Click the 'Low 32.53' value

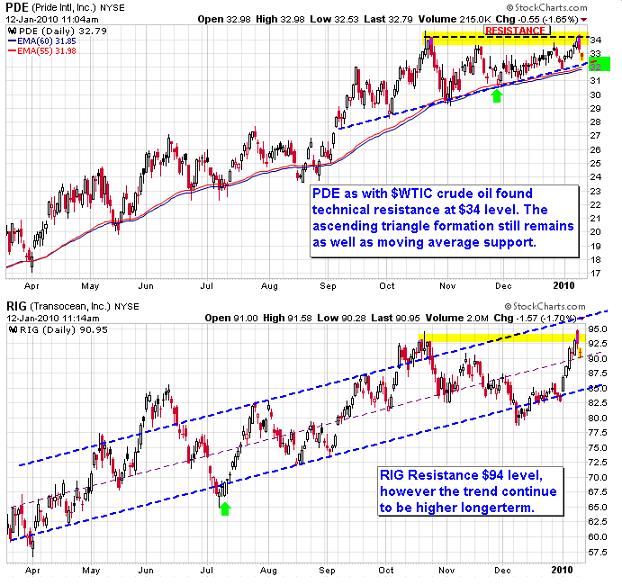[x=334, y=19]
